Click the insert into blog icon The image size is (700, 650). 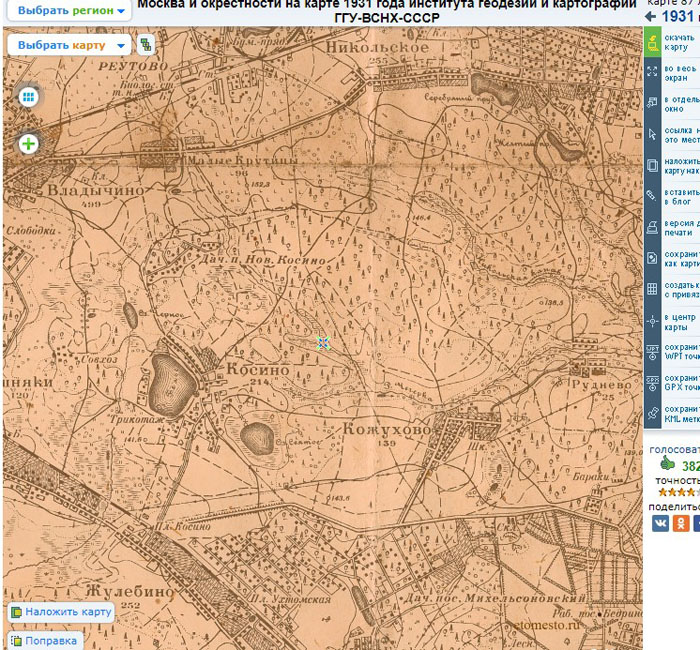[652, 196]
